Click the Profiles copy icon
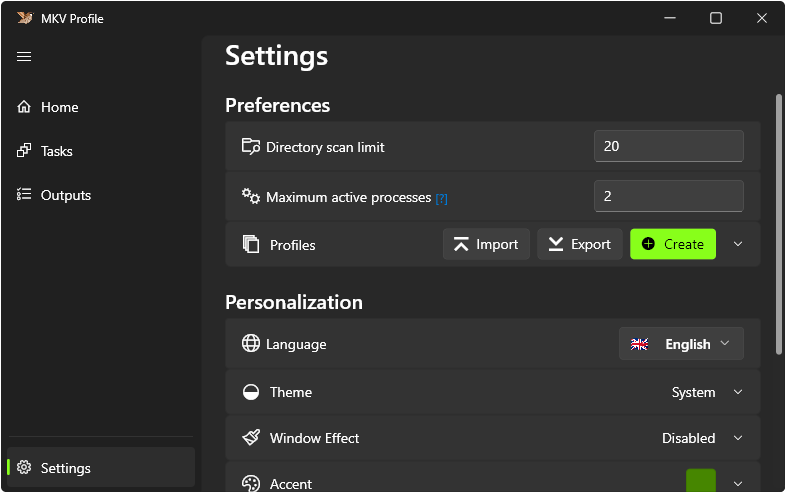Screen dimensions: 786x493 (251, 244)
